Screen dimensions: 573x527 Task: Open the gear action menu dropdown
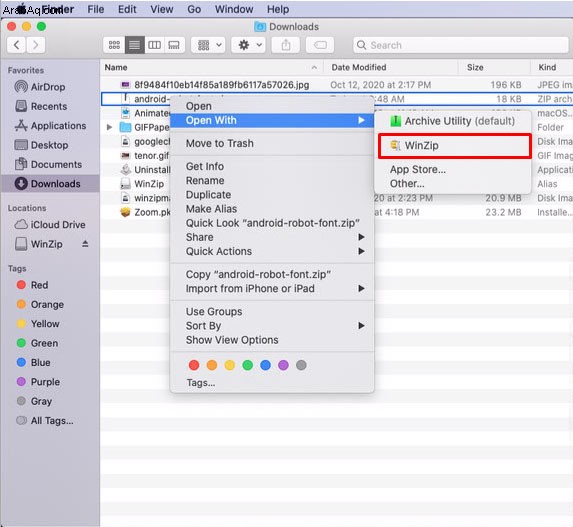[249, 45]
